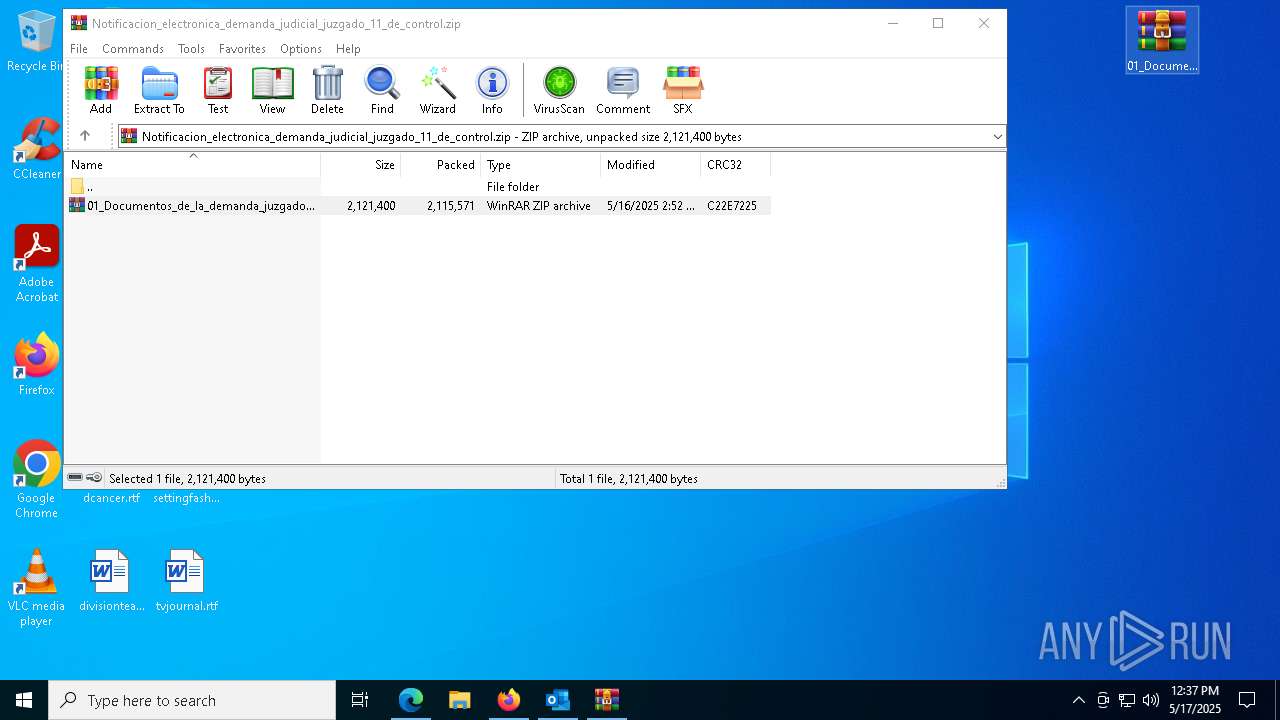Select the Firefox desktop shortcut
Image resolution: width=1280 pixels, height=720 pixels.
[36, 365]
